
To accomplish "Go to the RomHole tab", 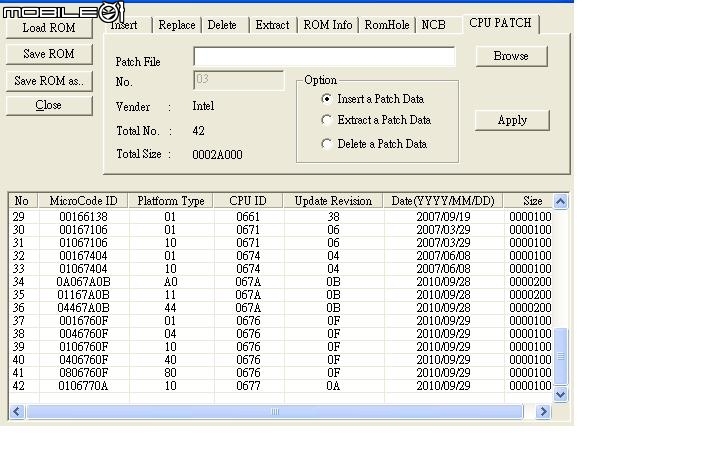I will 387,25.
